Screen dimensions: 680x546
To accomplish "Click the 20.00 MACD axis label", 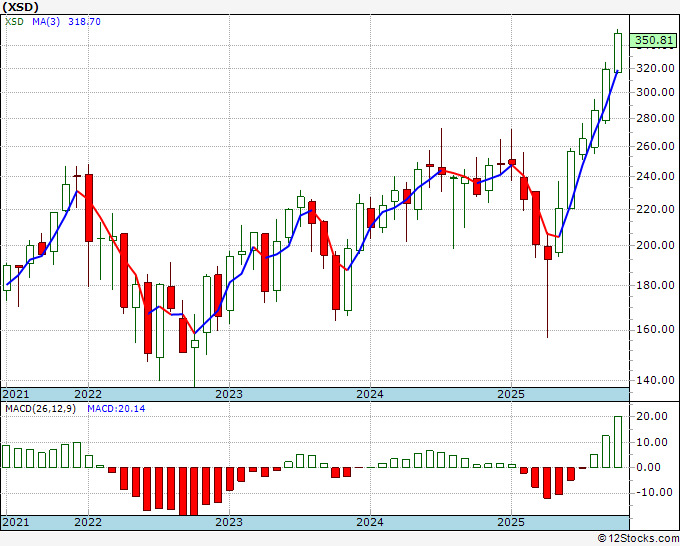I will pos(652,416).
